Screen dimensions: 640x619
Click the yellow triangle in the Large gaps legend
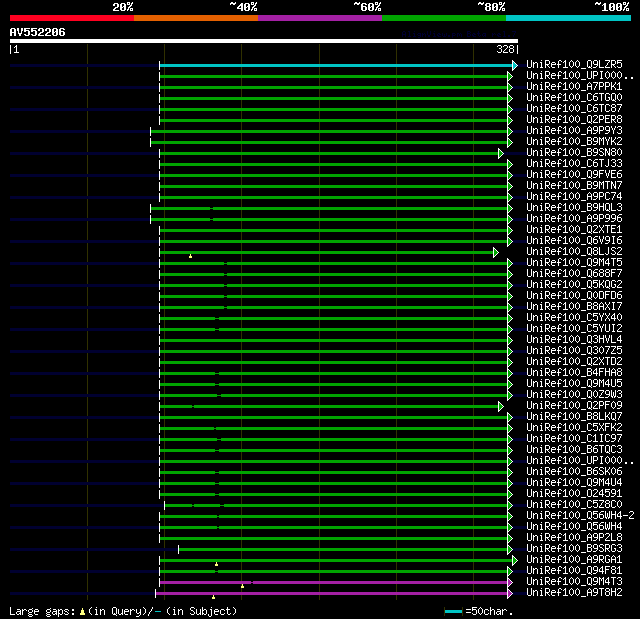coord(82,611)
